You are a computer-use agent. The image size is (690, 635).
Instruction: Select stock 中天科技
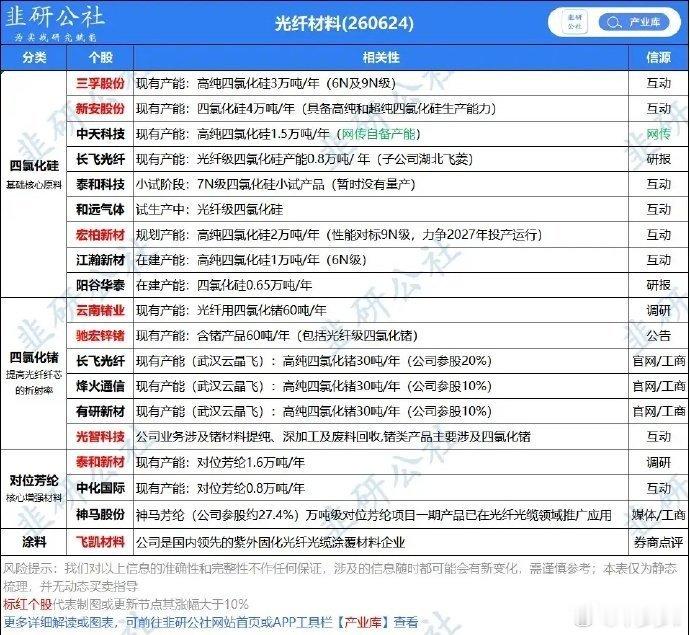coord(100,134)
